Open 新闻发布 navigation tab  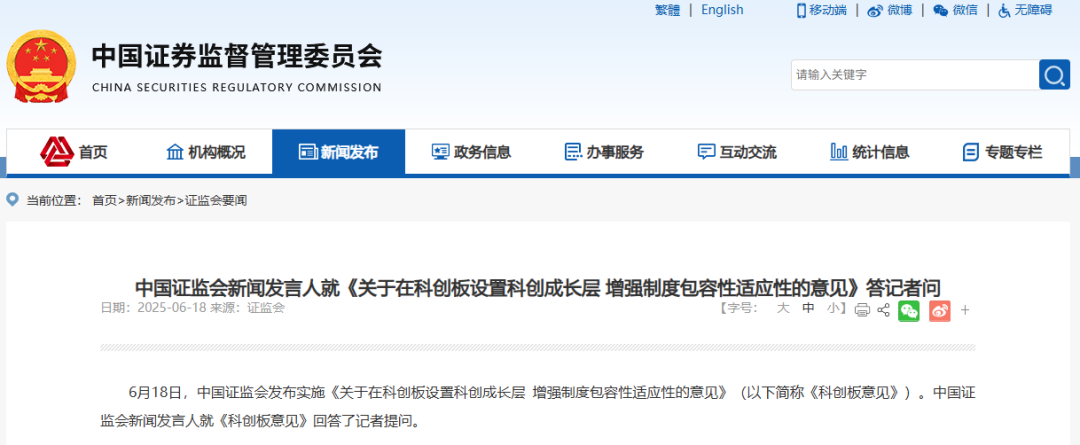338,152
